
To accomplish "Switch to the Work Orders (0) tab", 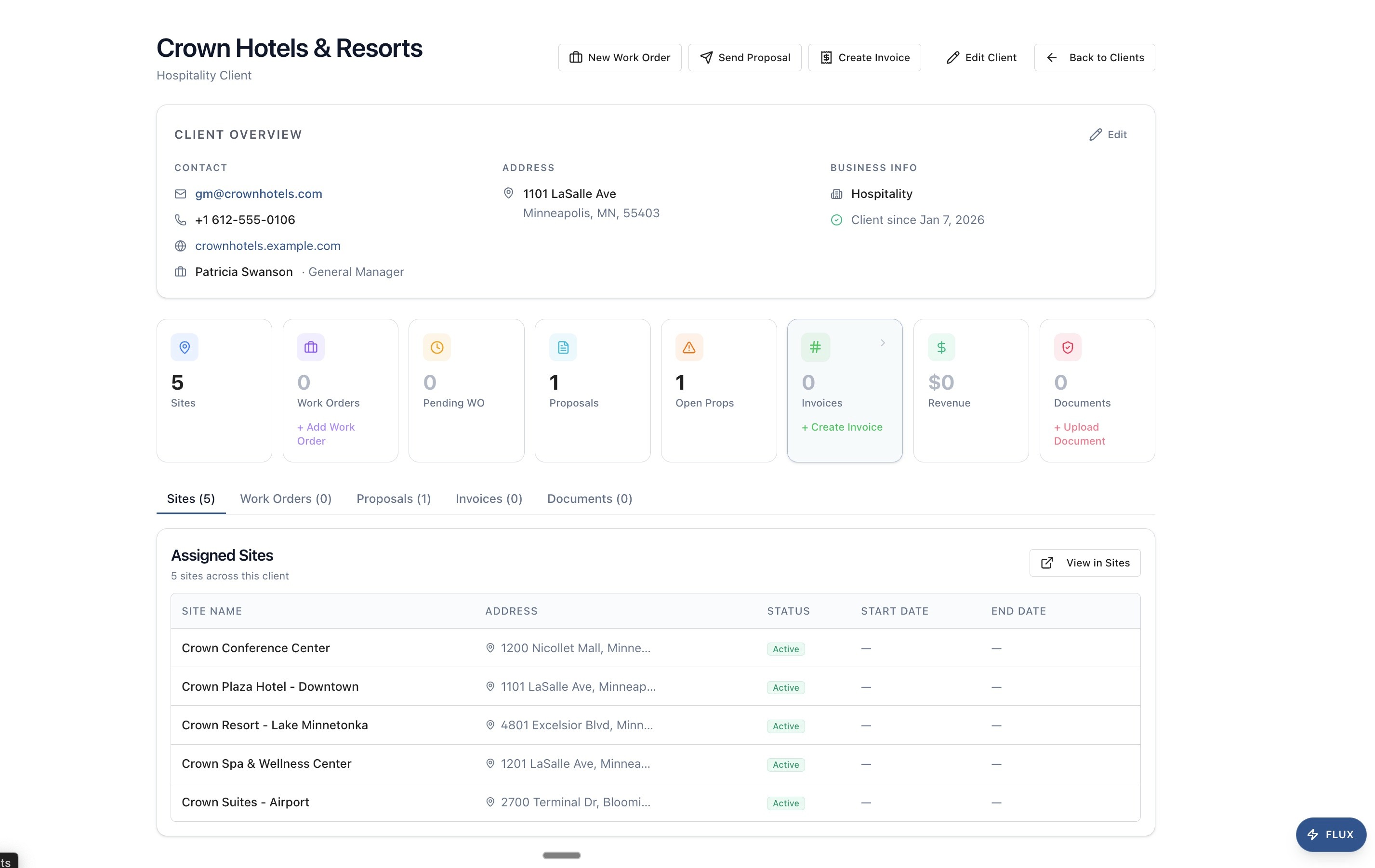I will pos(286,499).
